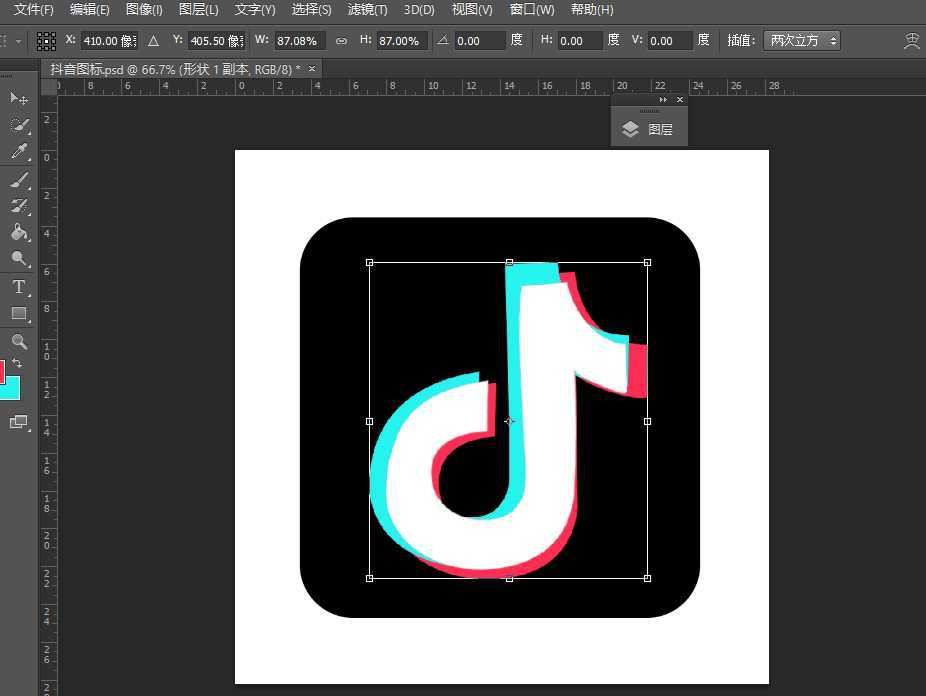
Task: Click the W width field showing 87.08%
Action: click(x=300, y=41)
